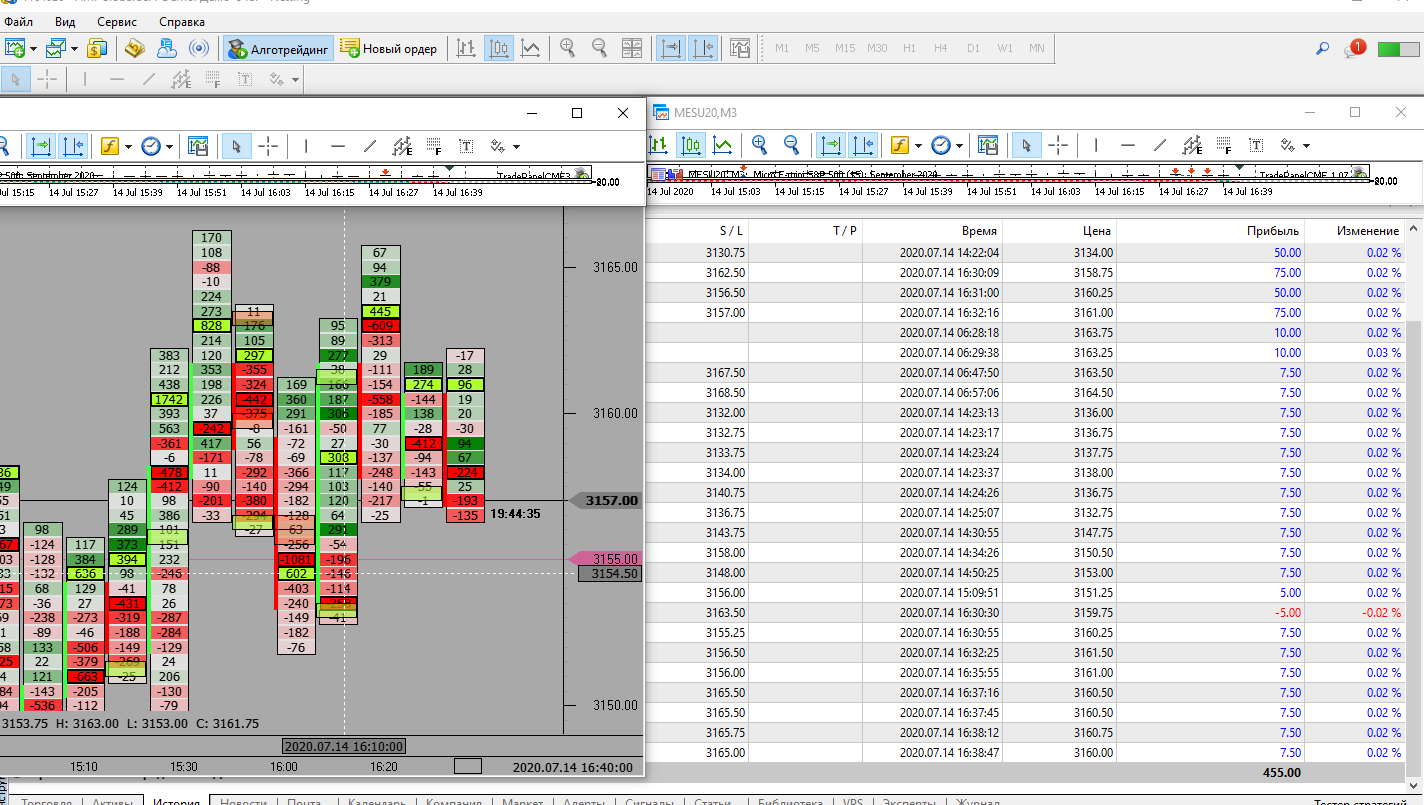This screenshot has width=1424, height=805.
Task: Select the M15 timeframe button
Action: (x=845, y=48)
